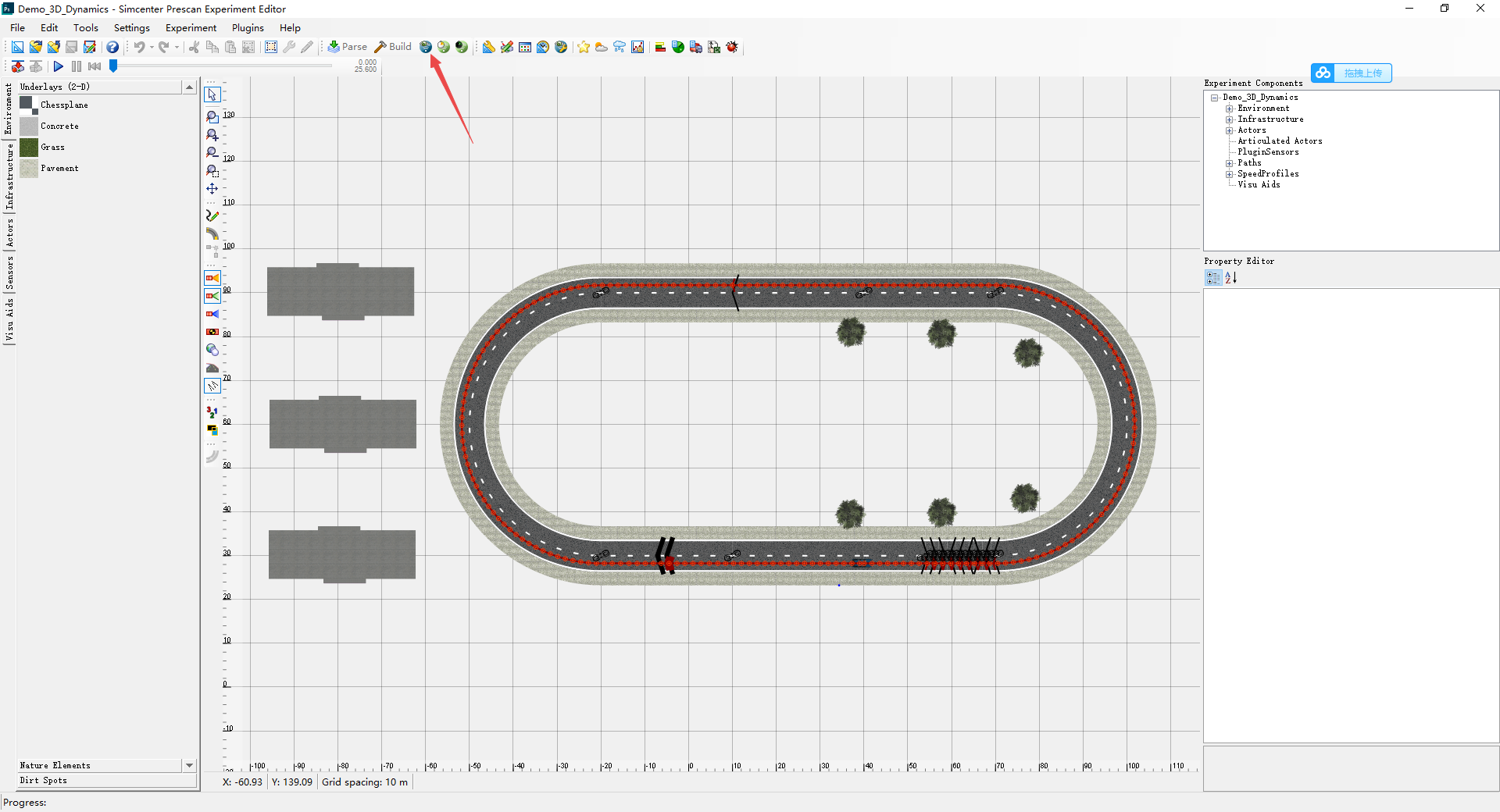Click the blue cloud upload button
The height and width of the screenshot is (812, 1500).
click(x=1352, y=73)
